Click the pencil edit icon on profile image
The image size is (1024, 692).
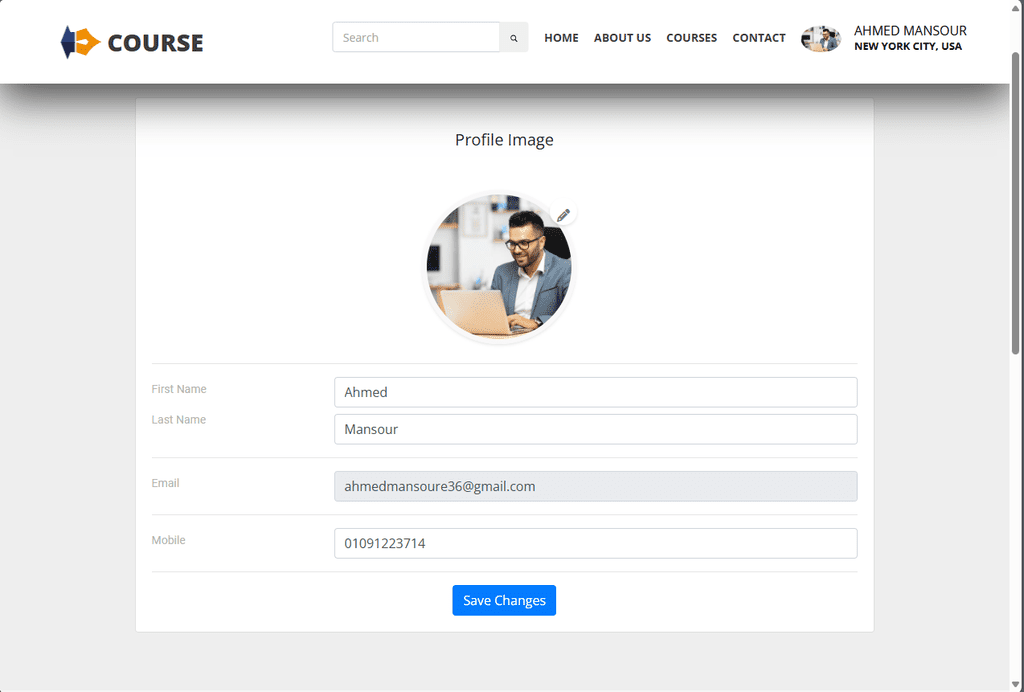coord(564,214)
